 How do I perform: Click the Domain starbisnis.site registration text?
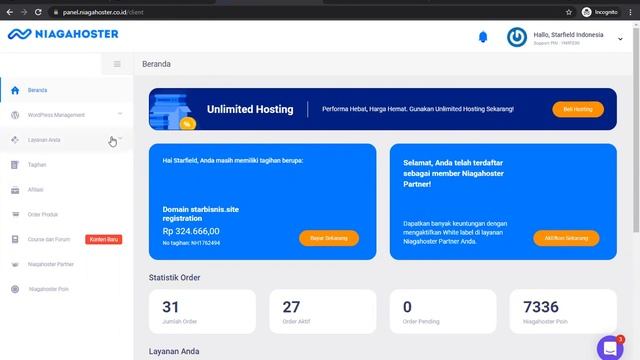[201, 214]
